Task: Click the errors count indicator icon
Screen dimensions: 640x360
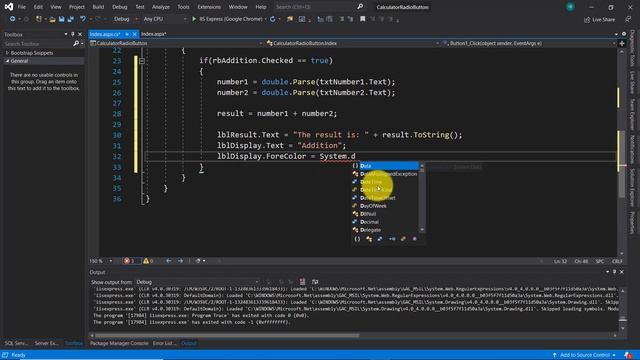Action: click(x=129, y=261)
